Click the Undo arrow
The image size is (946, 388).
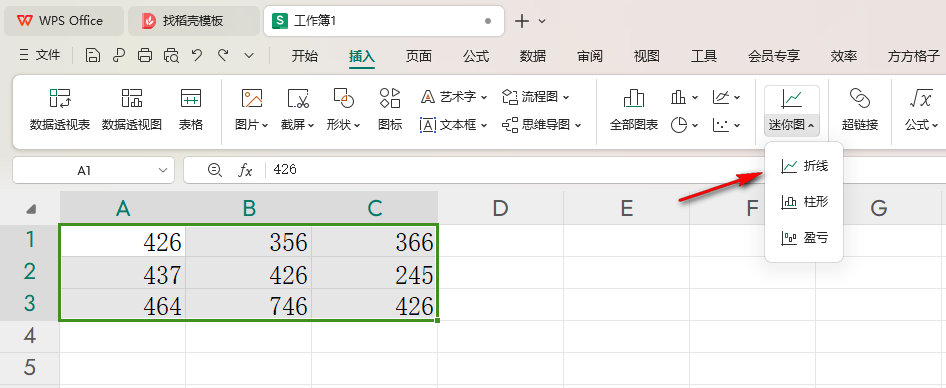coord(197,56)
